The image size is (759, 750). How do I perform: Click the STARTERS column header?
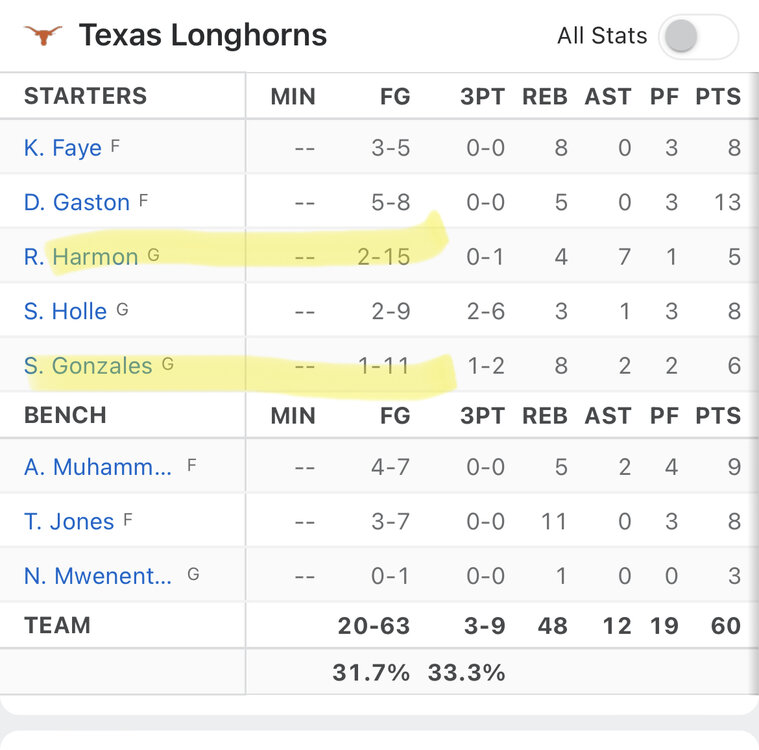[85, 96]
